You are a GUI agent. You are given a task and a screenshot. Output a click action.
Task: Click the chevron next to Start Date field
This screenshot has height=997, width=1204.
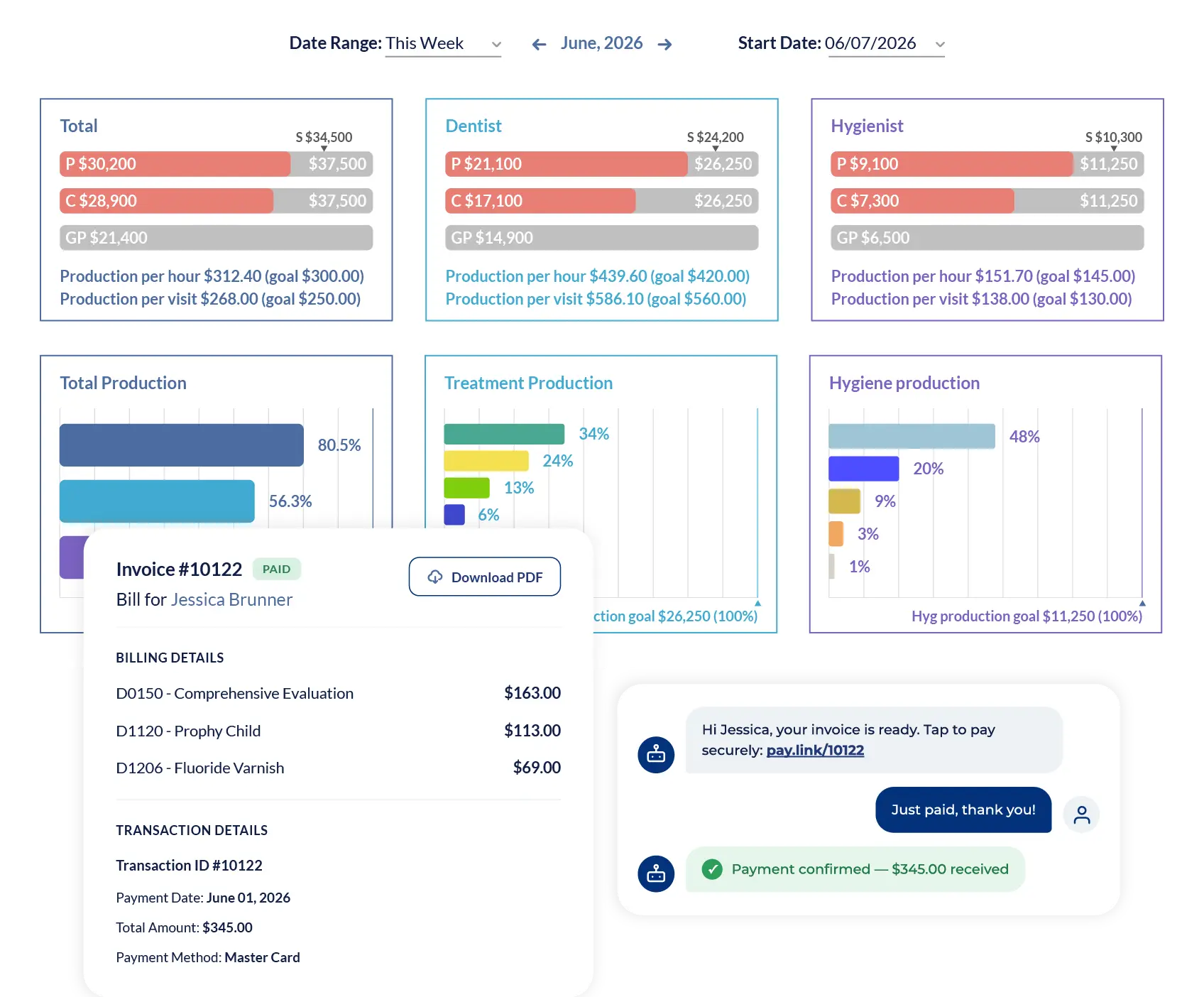tap(940, 45)
